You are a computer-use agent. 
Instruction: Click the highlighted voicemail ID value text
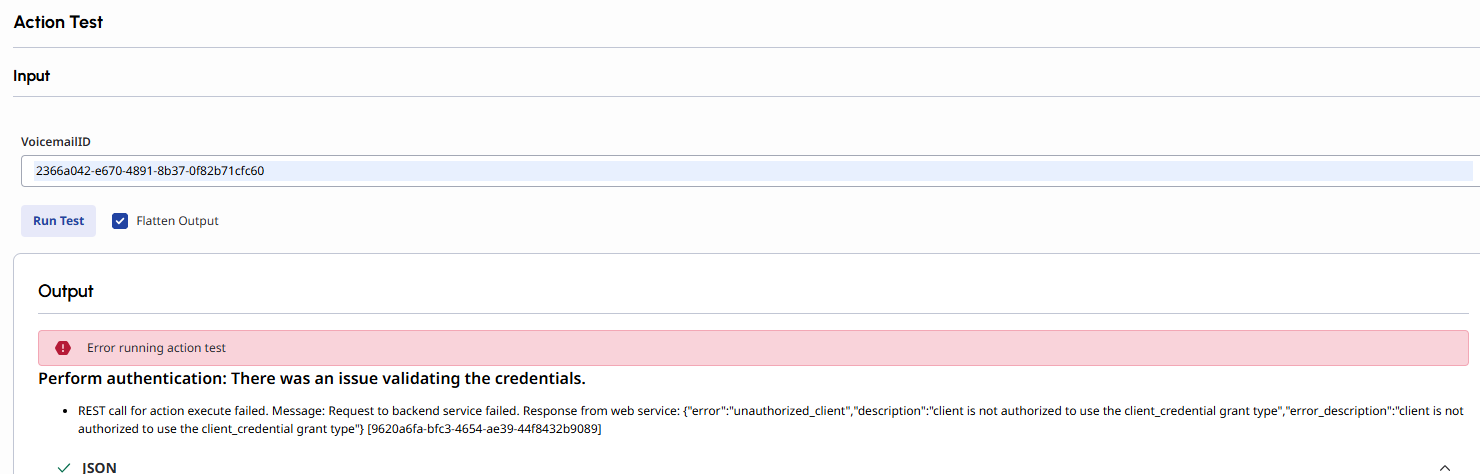click(x=150, y=171)
